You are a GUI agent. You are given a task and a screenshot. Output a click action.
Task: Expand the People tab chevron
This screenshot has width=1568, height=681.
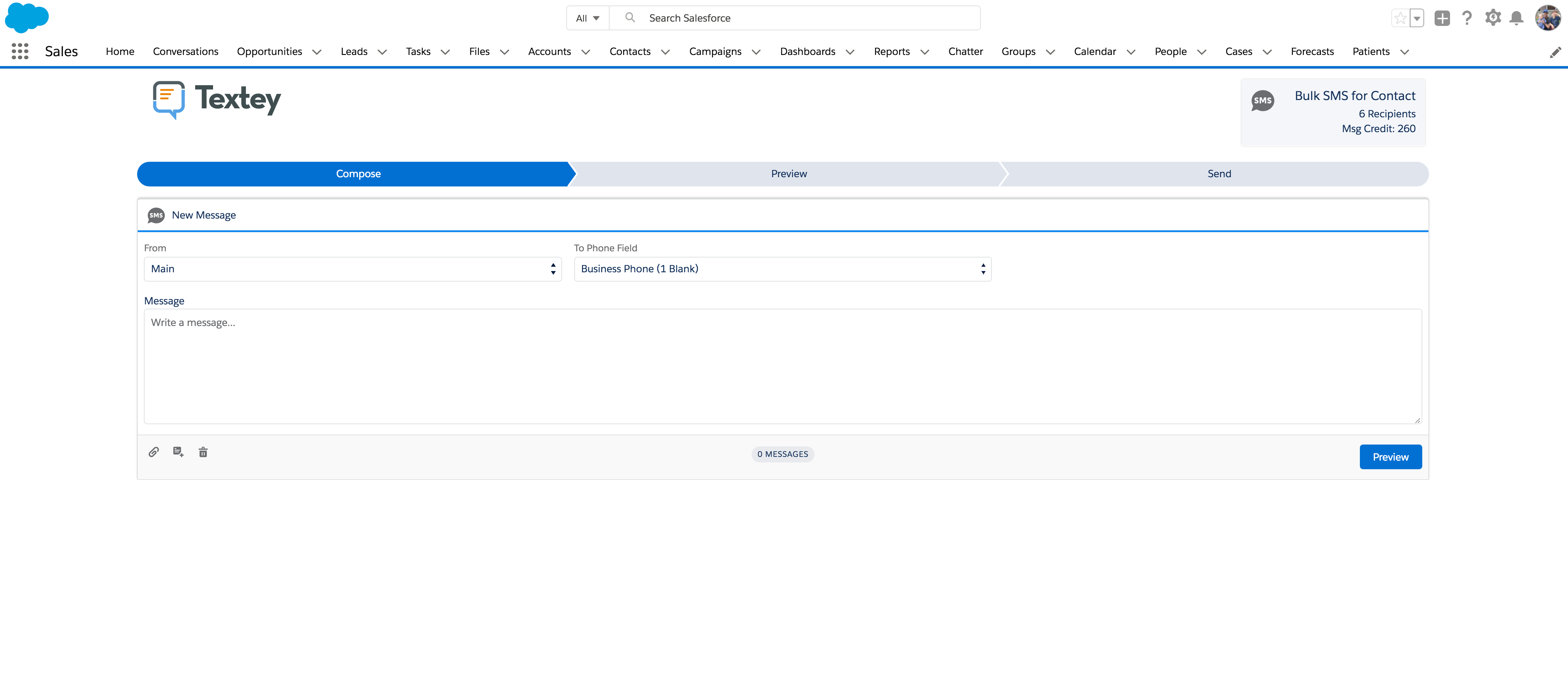pyautogui.click(x=1201, y=52)
